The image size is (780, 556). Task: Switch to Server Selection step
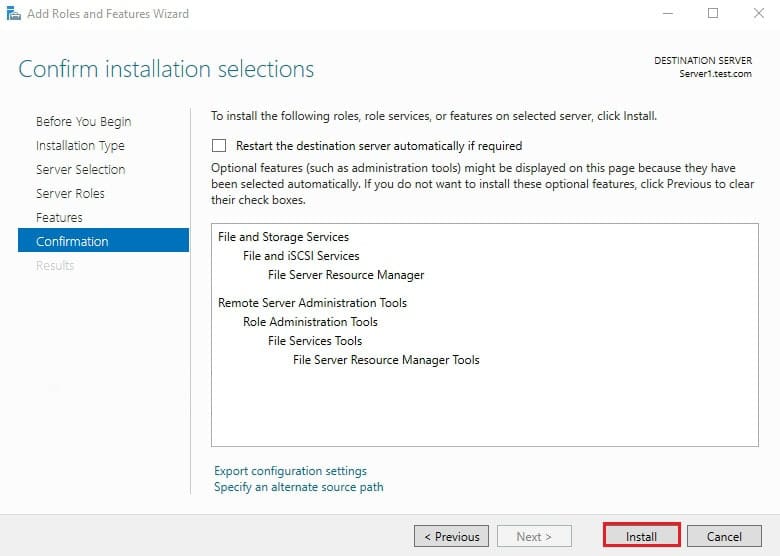click(x=81, y=170)
